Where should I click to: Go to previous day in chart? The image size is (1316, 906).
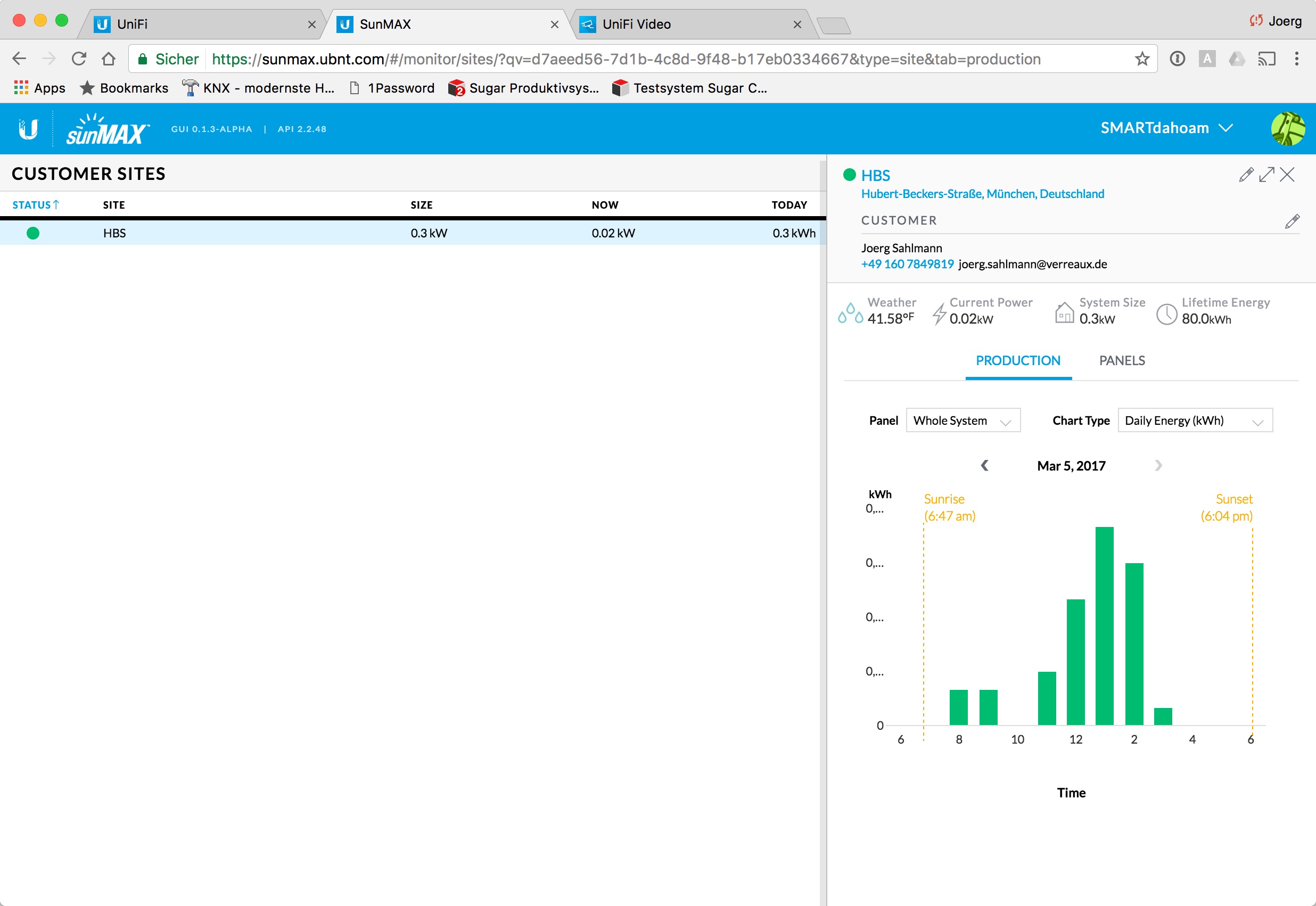[x=985, y=465]
